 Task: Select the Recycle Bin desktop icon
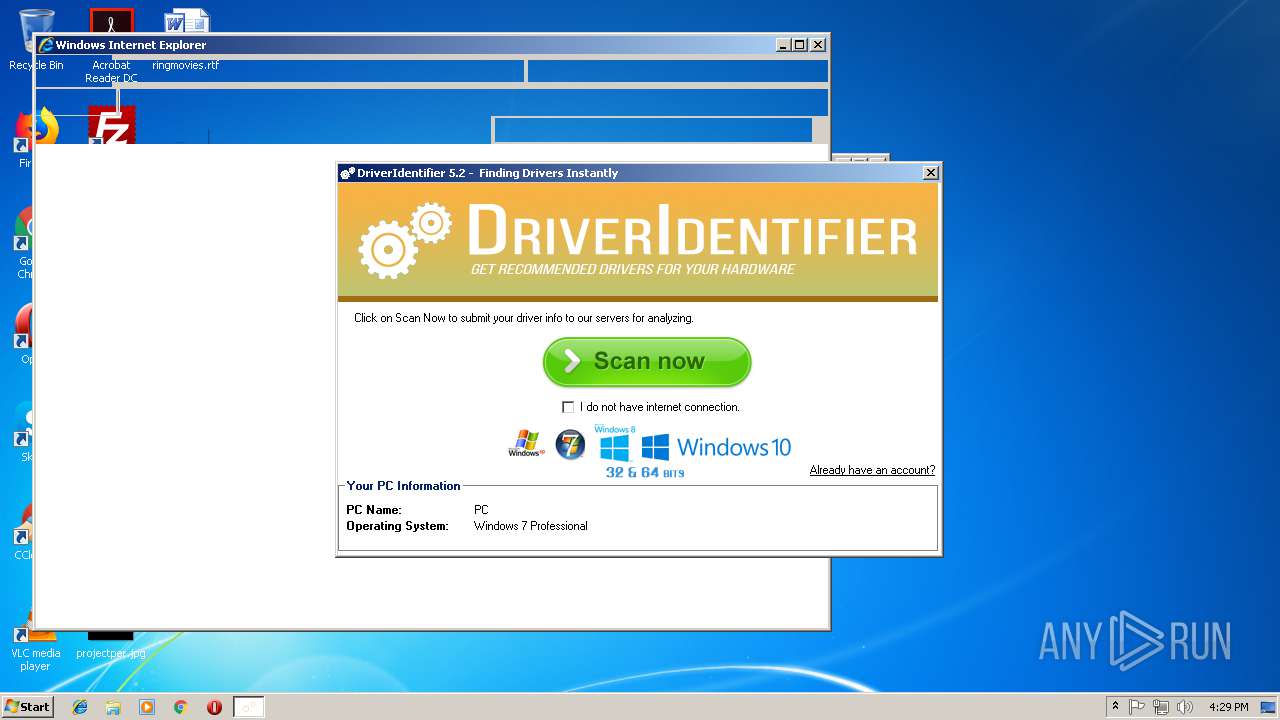coord(36,40)
